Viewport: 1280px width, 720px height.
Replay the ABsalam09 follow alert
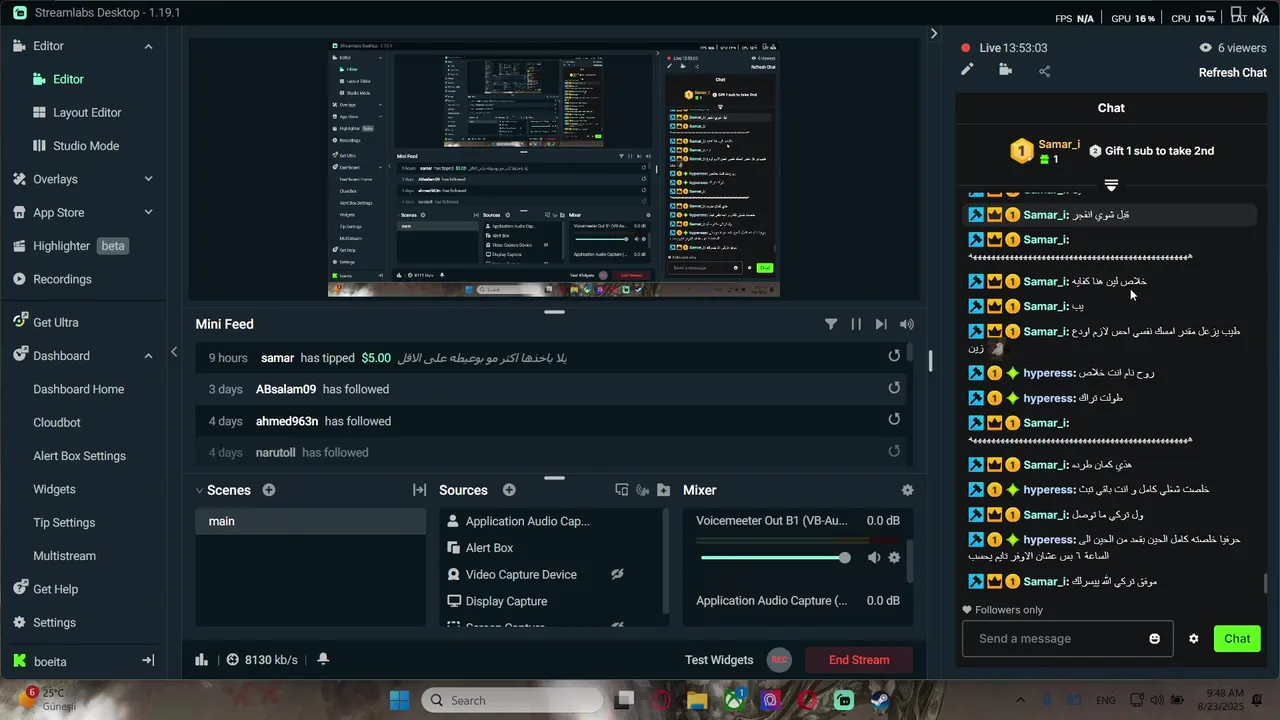894,388
